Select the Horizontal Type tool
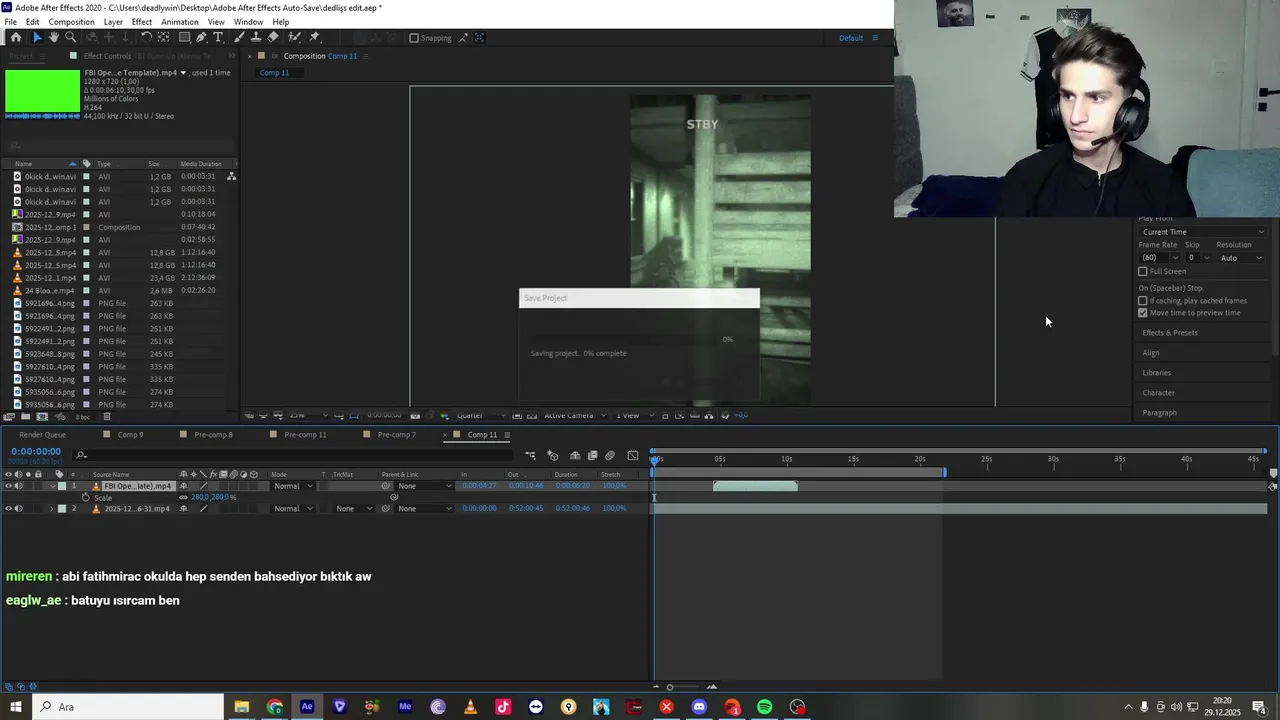Viewport: 1280px width, 720px height. (218, 37)
